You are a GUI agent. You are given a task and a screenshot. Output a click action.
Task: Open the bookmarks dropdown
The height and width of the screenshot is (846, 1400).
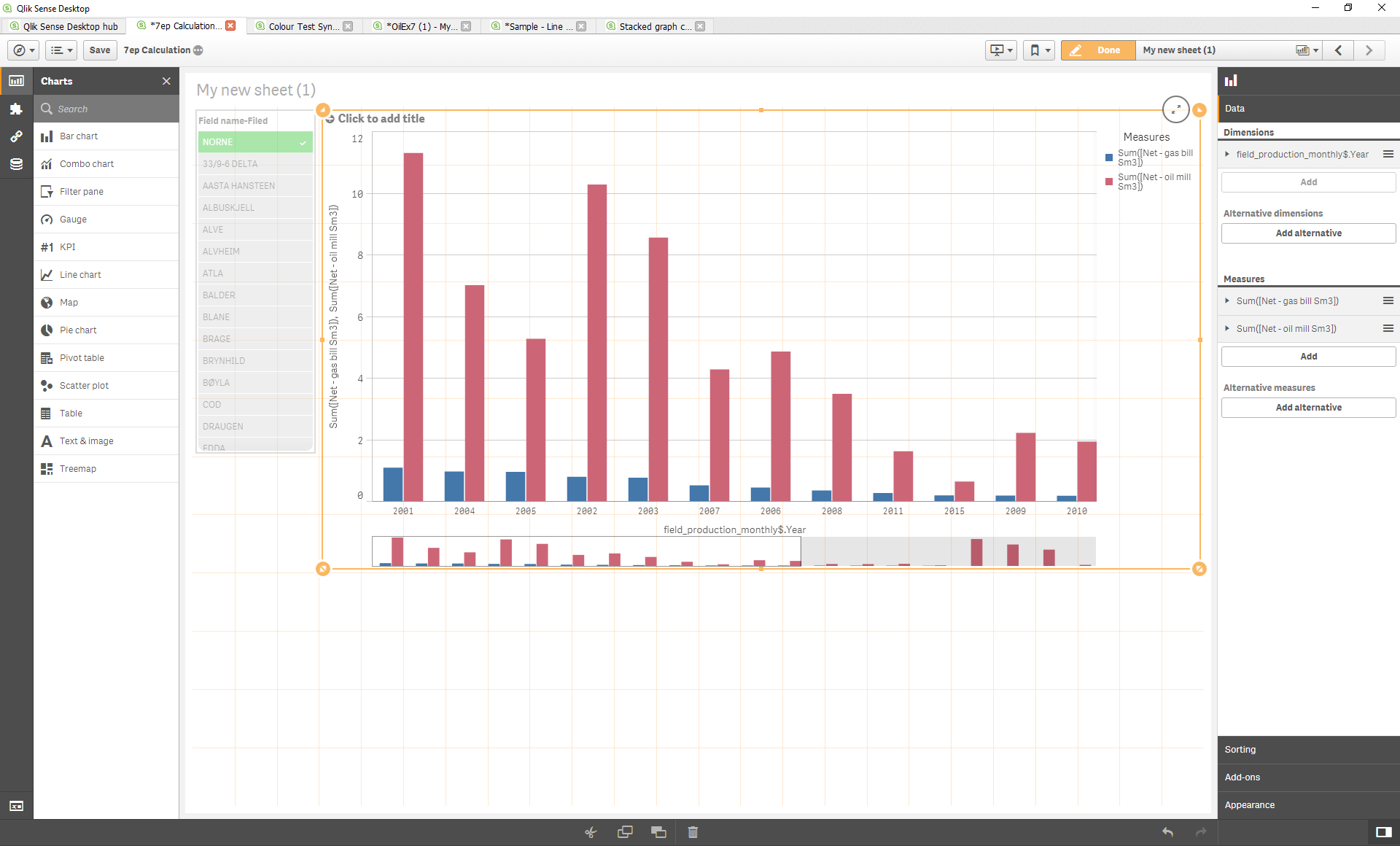pyautogui.click(x=1039, y=50)
